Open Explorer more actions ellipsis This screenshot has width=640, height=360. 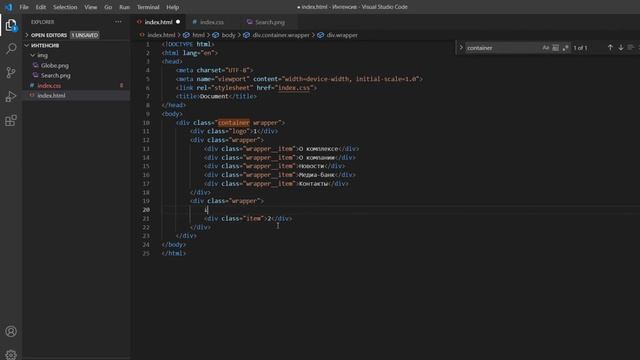pos(118,22)
